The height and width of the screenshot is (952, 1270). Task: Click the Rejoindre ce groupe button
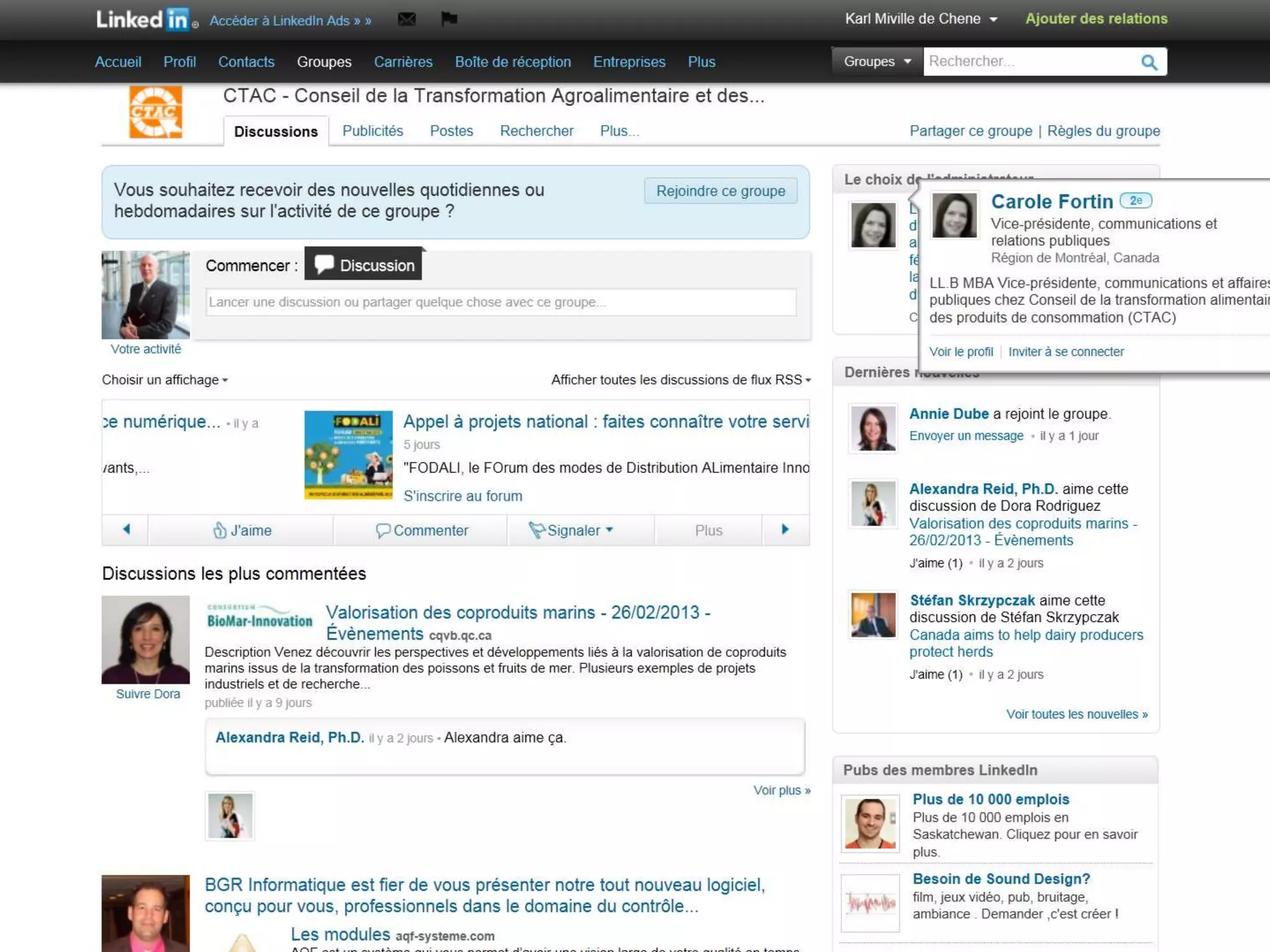click(x=721, y=191)
